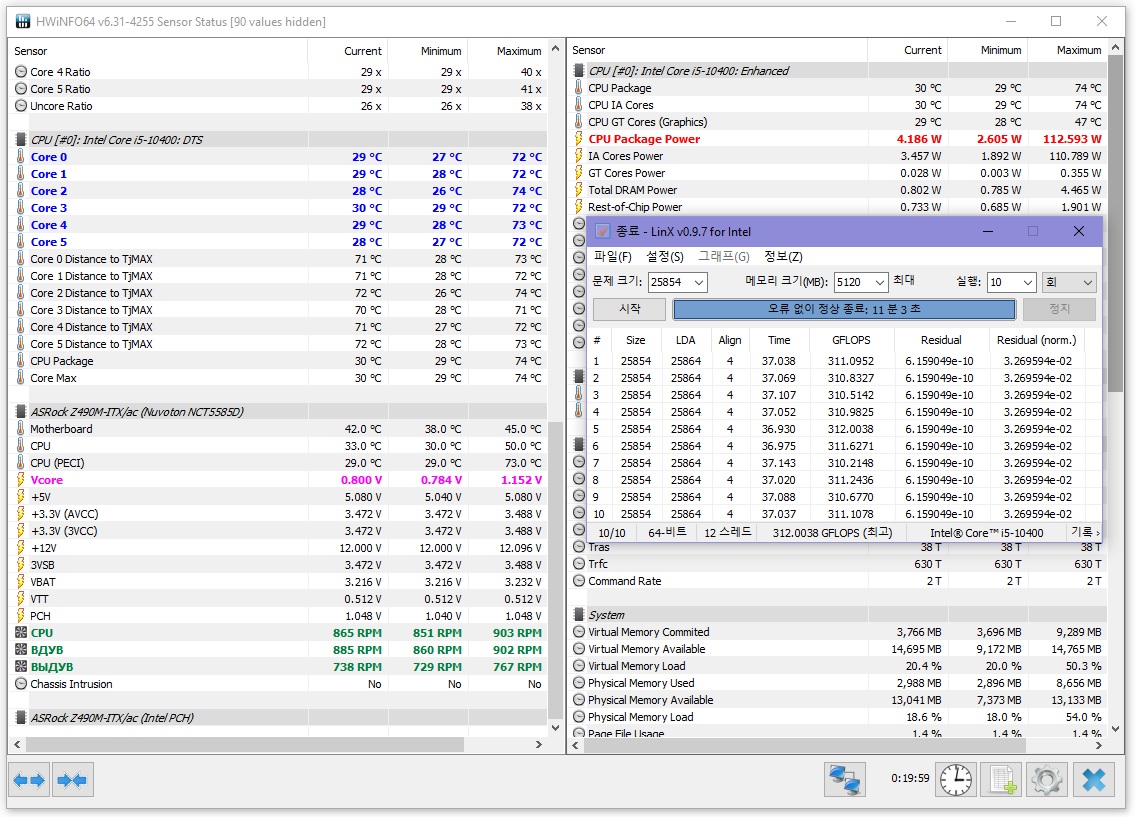The width and height of the screenshot is (1135, 817).
Task: Click the Residual (norm.) column header
Action: [x=1036, y=340]
